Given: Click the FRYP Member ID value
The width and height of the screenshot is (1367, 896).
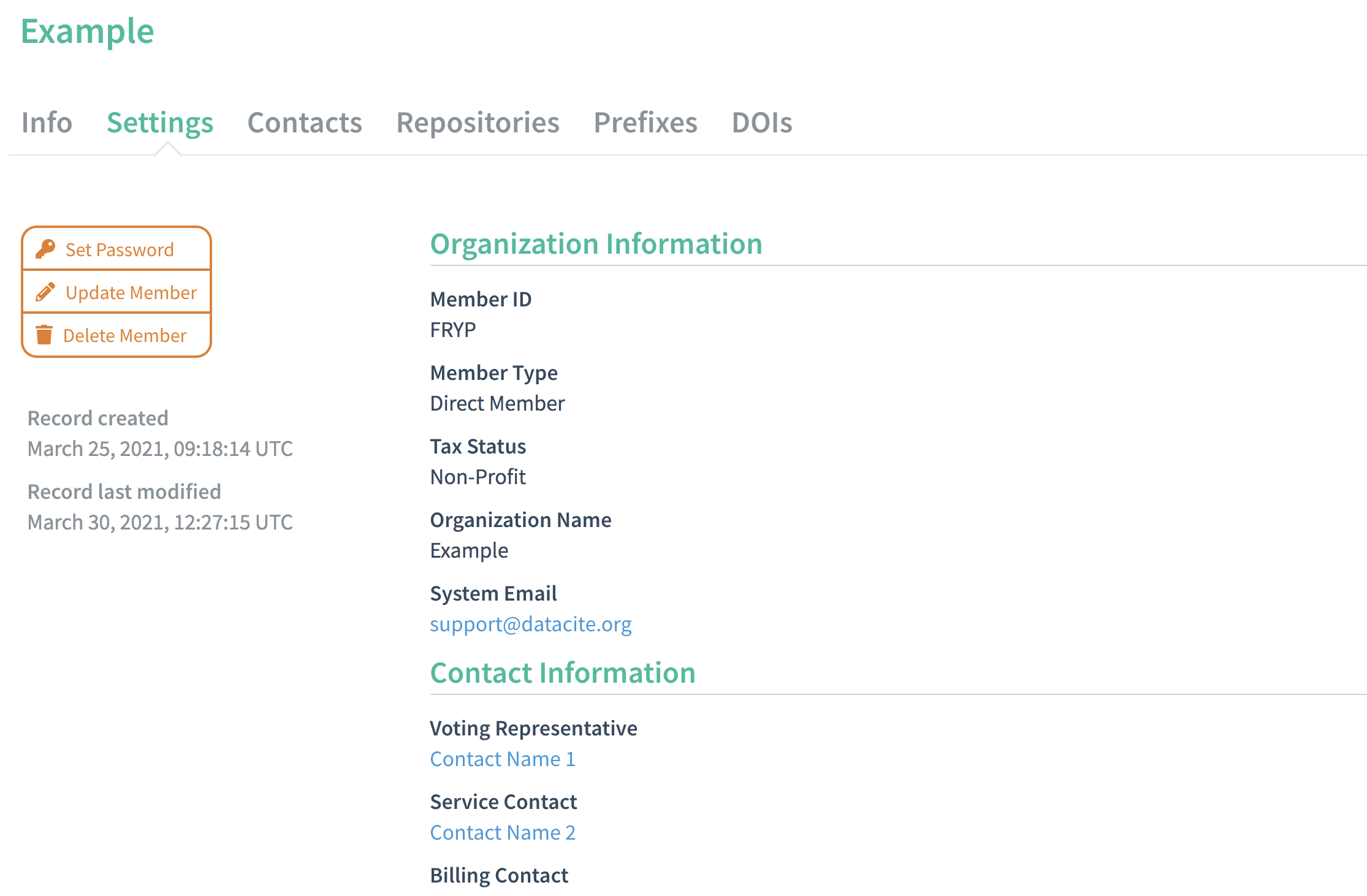Looking at the screenshot, I should coord(453,330).
